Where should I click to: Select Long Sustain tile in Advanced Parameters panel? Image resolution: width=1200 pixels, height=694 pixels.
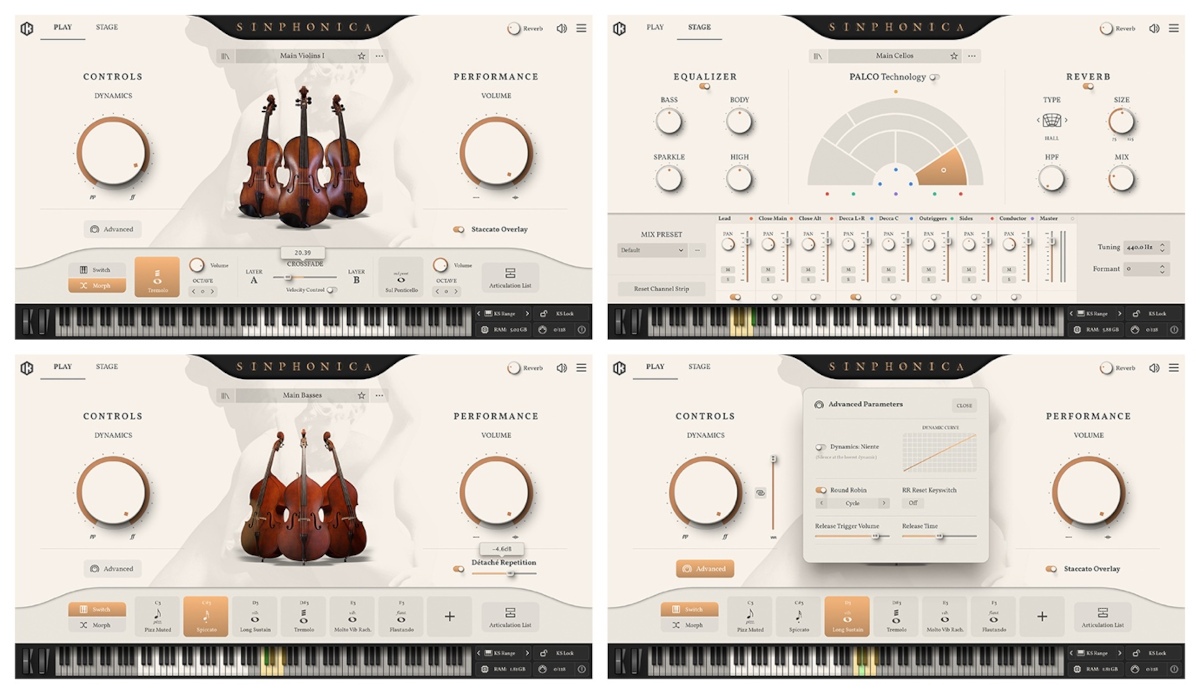(x=847, y=616)
